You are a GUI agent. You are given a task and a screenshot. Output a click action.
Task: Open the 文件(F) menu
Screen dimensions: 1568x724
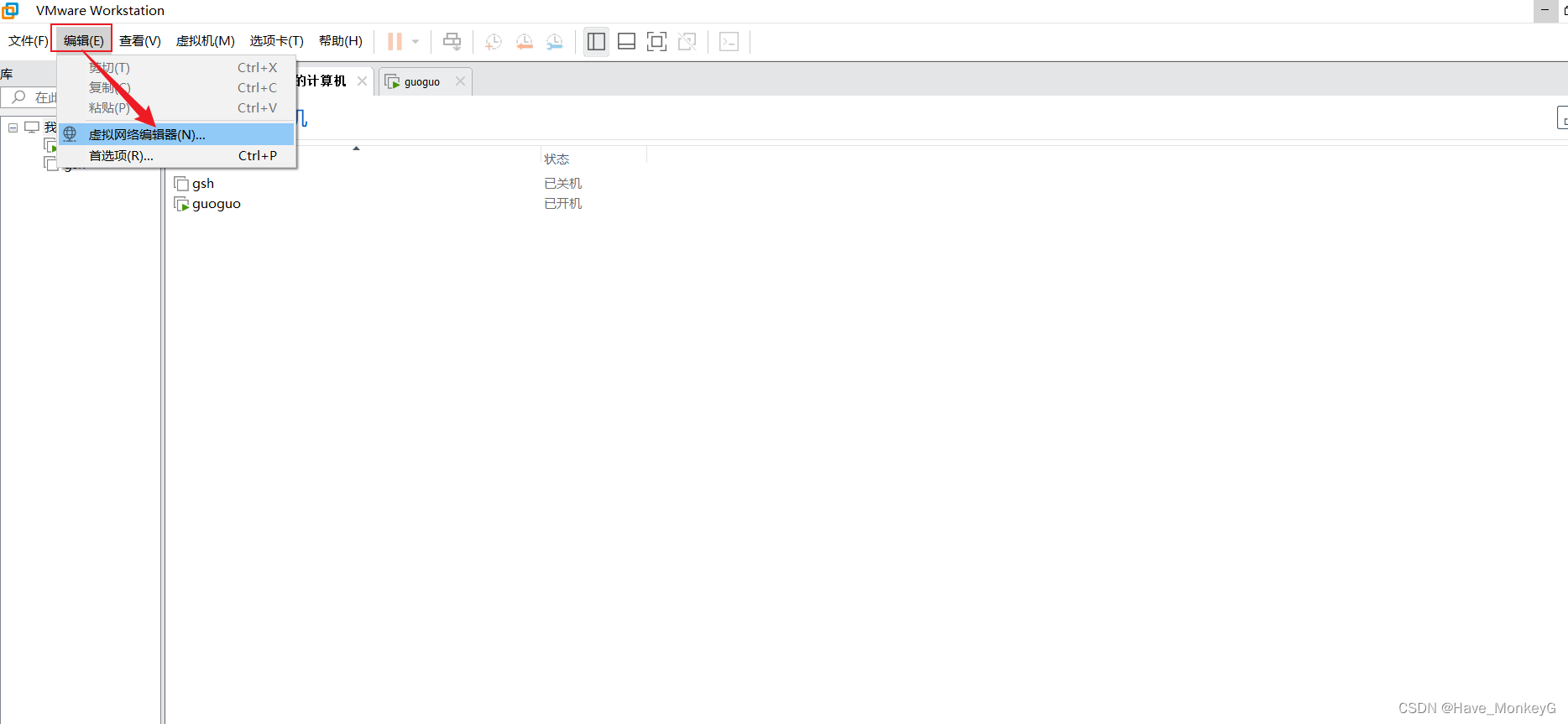pos(29,41)
